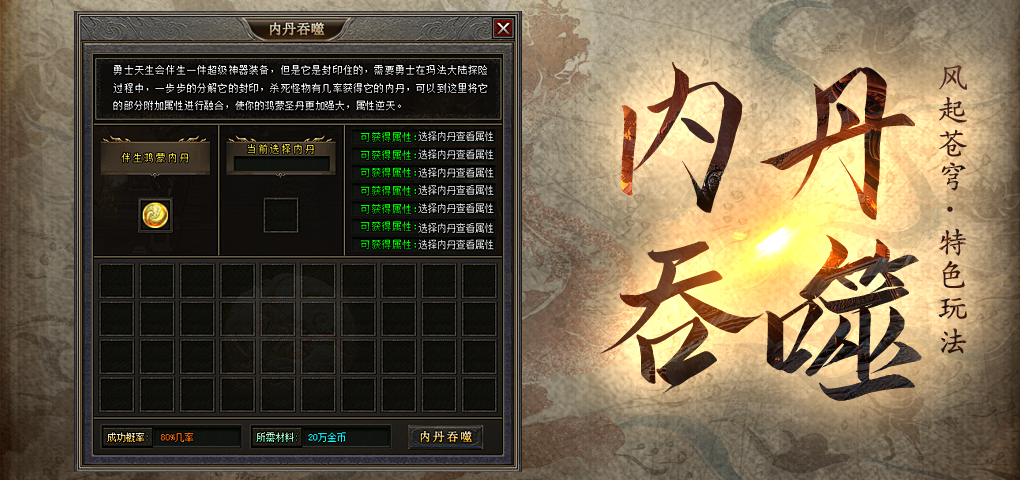Click the 伴生鸿蒙内丹 label plaque
This screenshot has width=1020, height=480.
[x=155, y=157]
